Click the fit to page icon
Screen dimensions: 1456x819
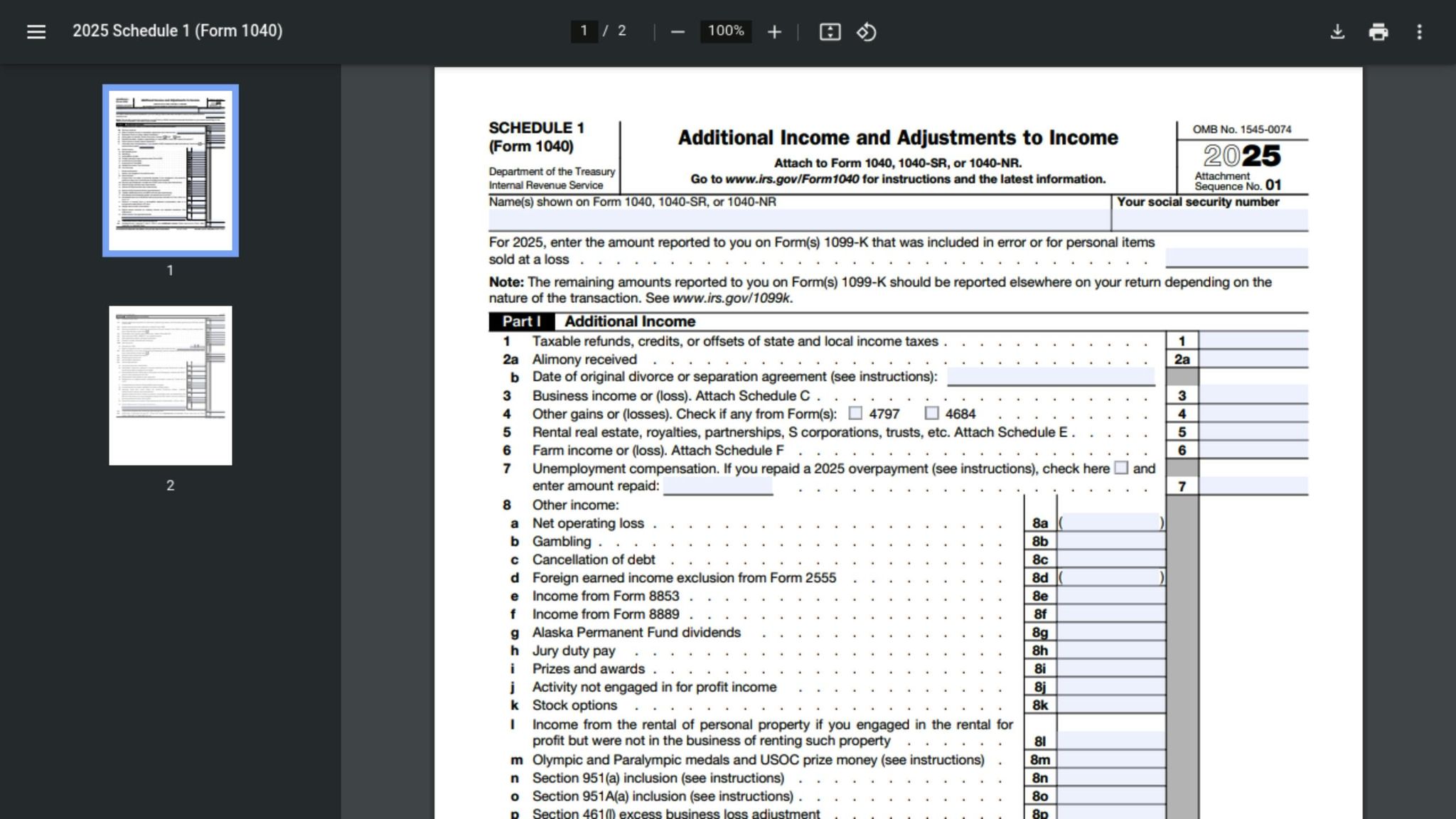(830, 32)
